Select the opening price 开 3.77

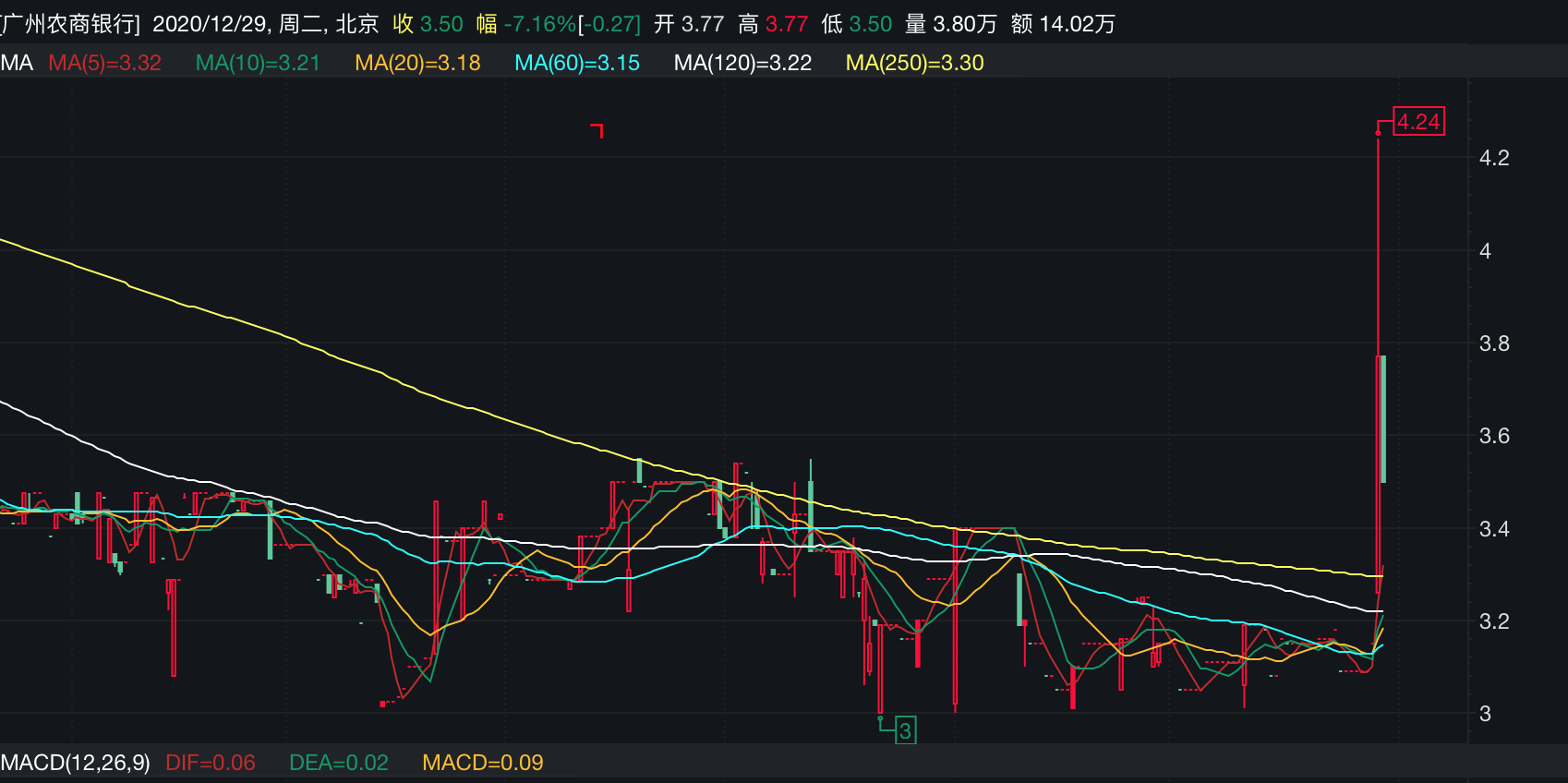pyautogui.click(x=689, y=24)
